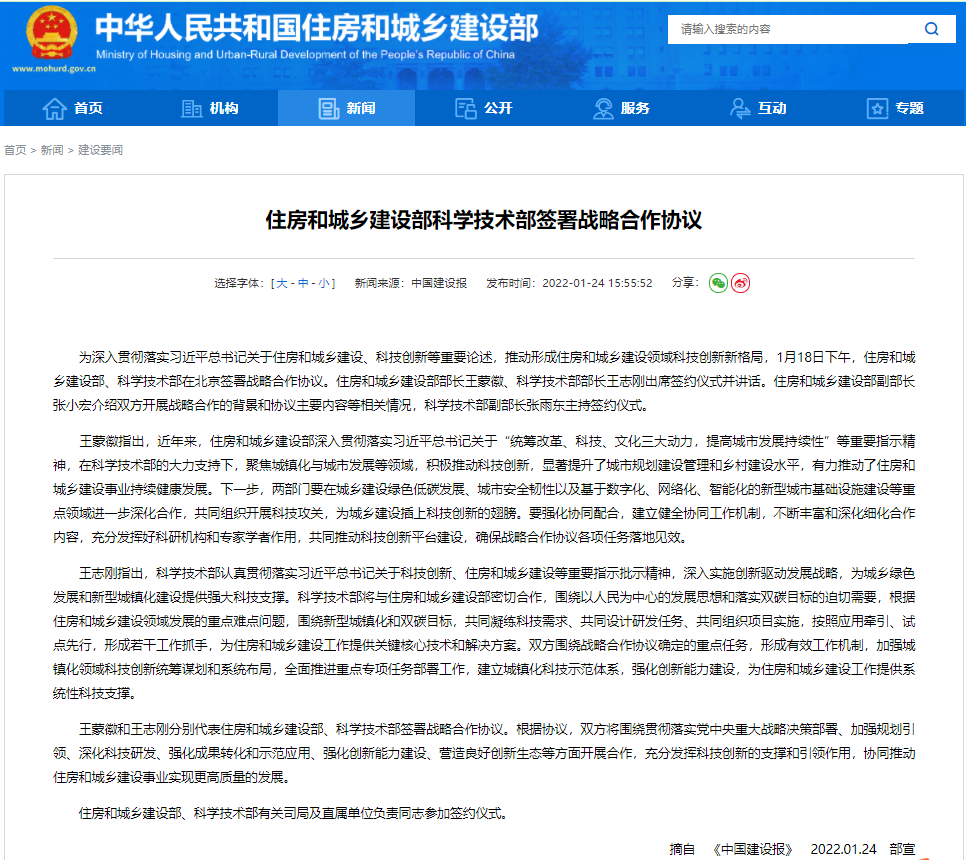Open the 互动 navigation tab

click(x=758, y=108)
